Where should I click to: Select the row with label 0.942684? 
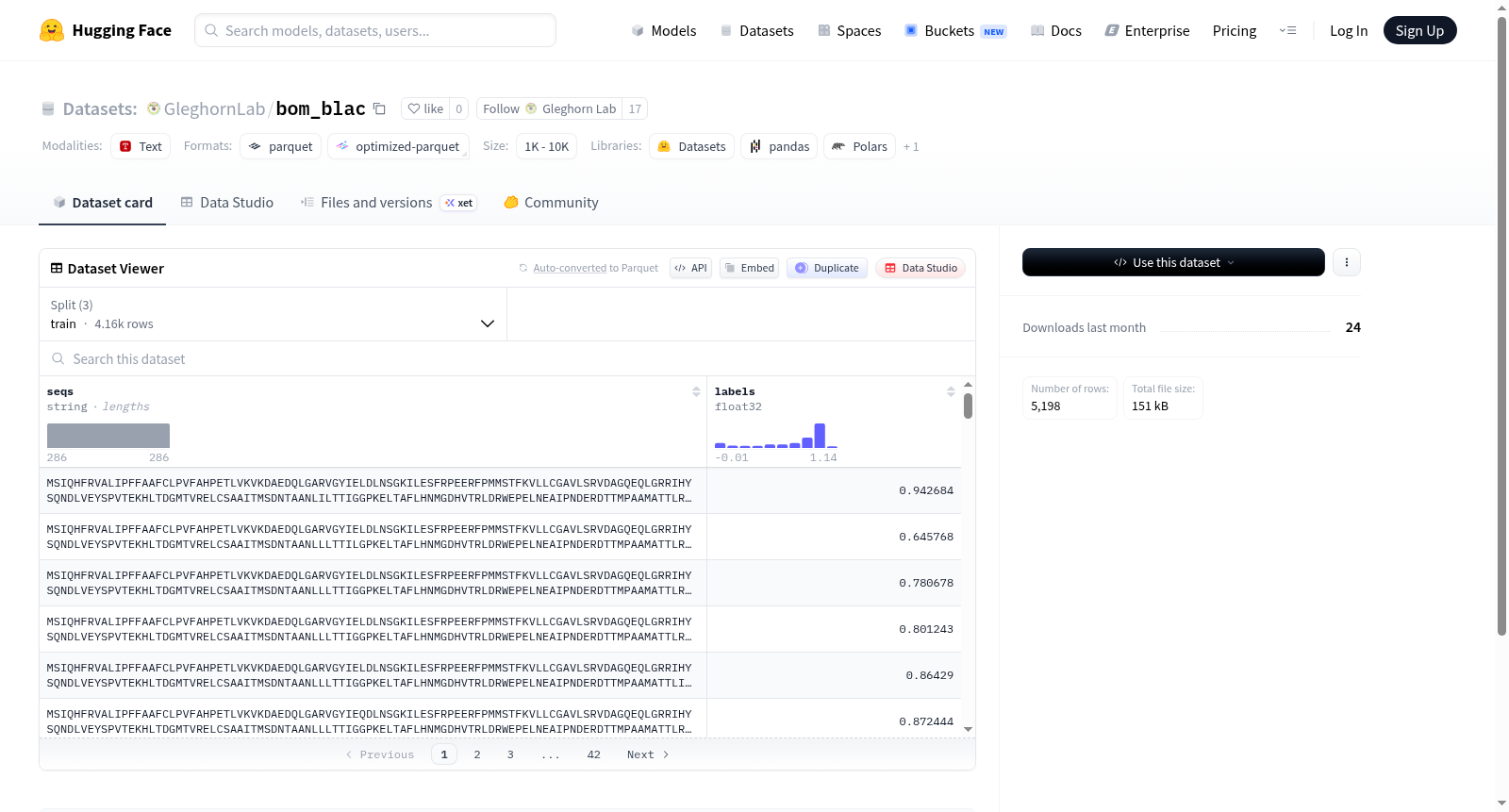point(500,490)
